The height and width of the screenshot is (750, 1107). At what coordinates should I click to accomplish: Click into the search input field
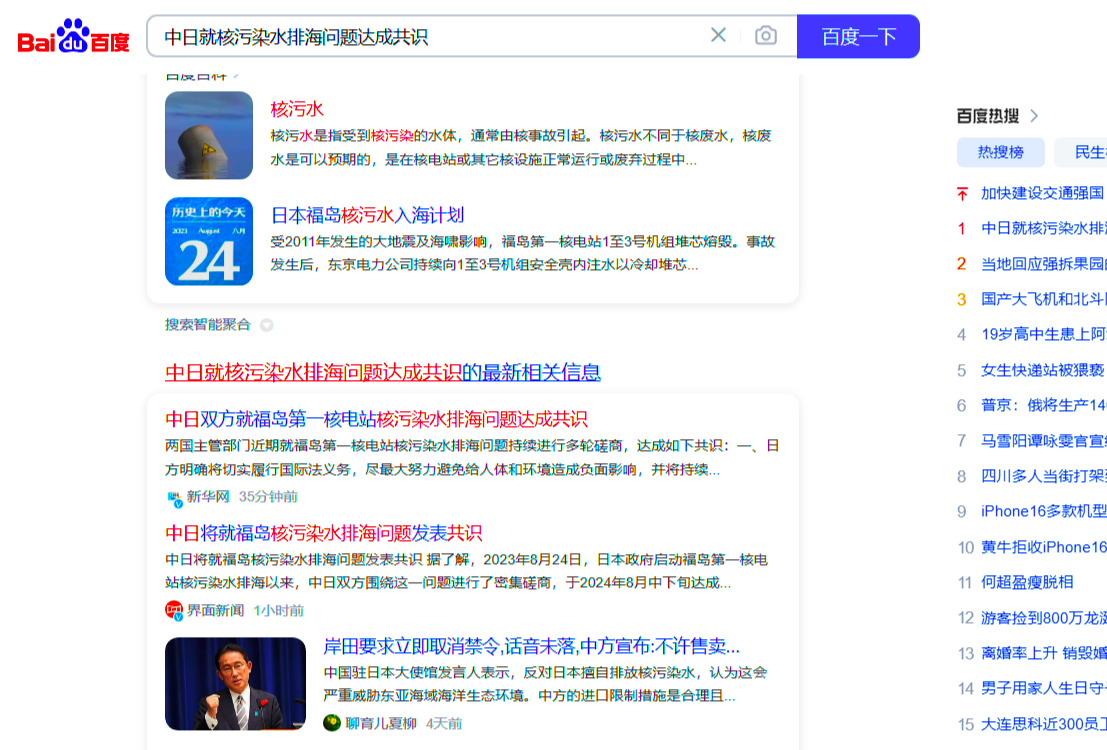click(x=430, y=37)
